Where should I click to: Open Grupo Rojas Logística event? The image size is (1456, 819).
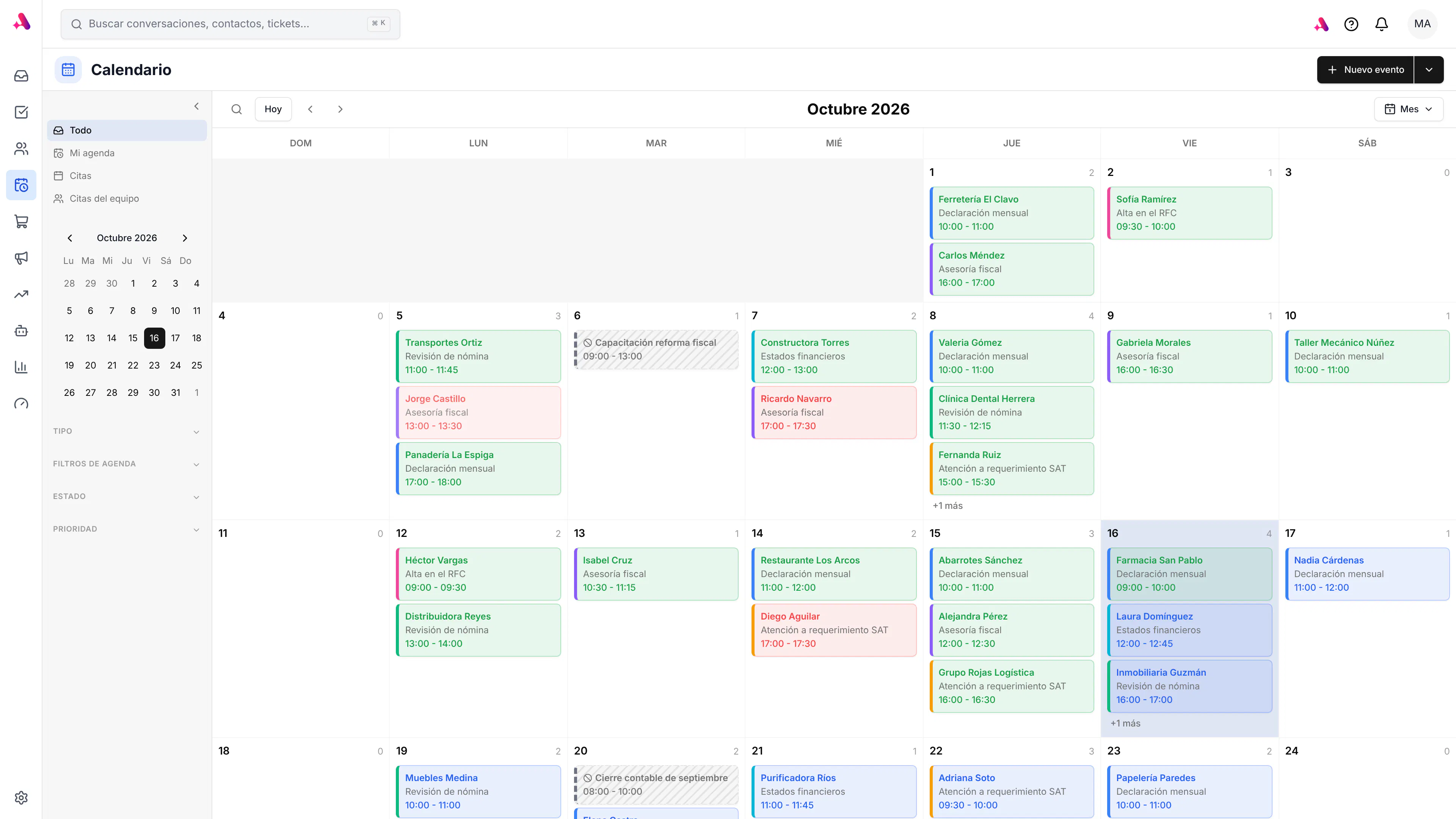coord(1012,686)
